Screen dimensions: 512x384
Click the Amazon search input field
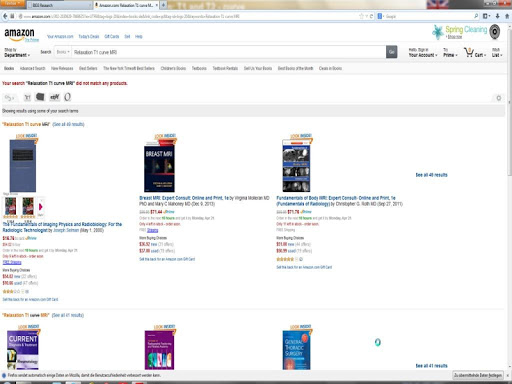pyautogui.click(x=228, y=52)
